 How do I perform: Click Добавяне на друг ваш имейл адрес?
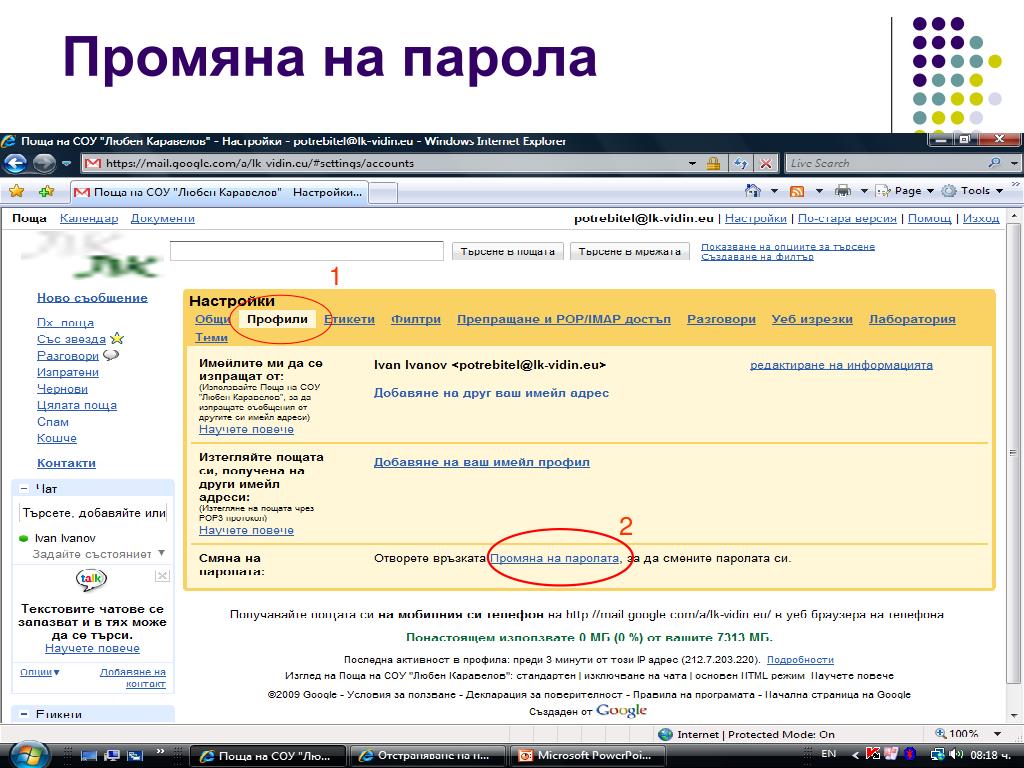click(491, 393)
